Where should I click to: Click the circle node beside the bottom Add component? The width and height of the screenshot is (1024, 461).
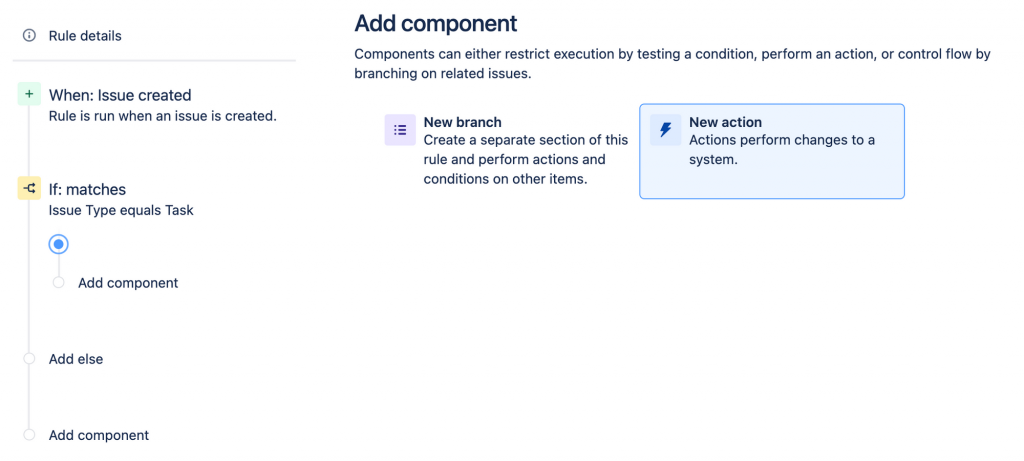pyautogui.click(x=29, y=435)
